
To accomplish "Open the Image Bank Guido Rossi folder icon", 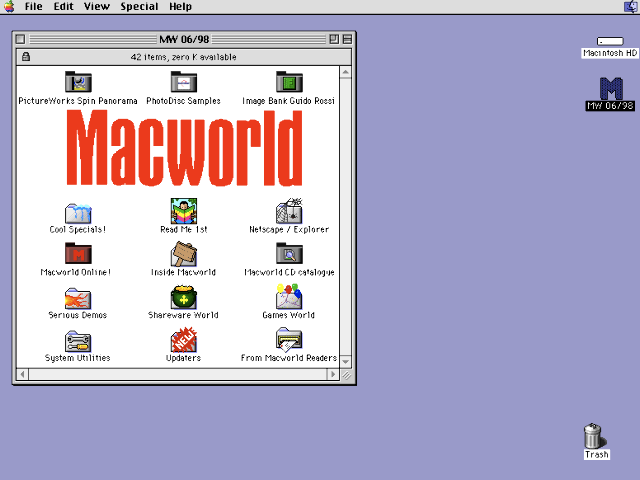I will (289, 82).
